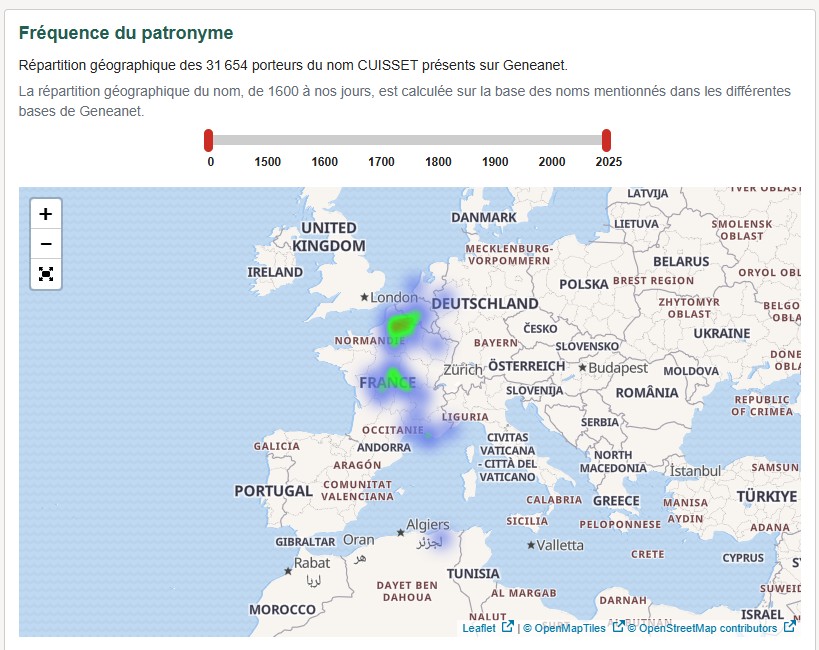819x650 pixels.
Task: Select the right slider handle at 2025
Action: (x=609, y=136)
